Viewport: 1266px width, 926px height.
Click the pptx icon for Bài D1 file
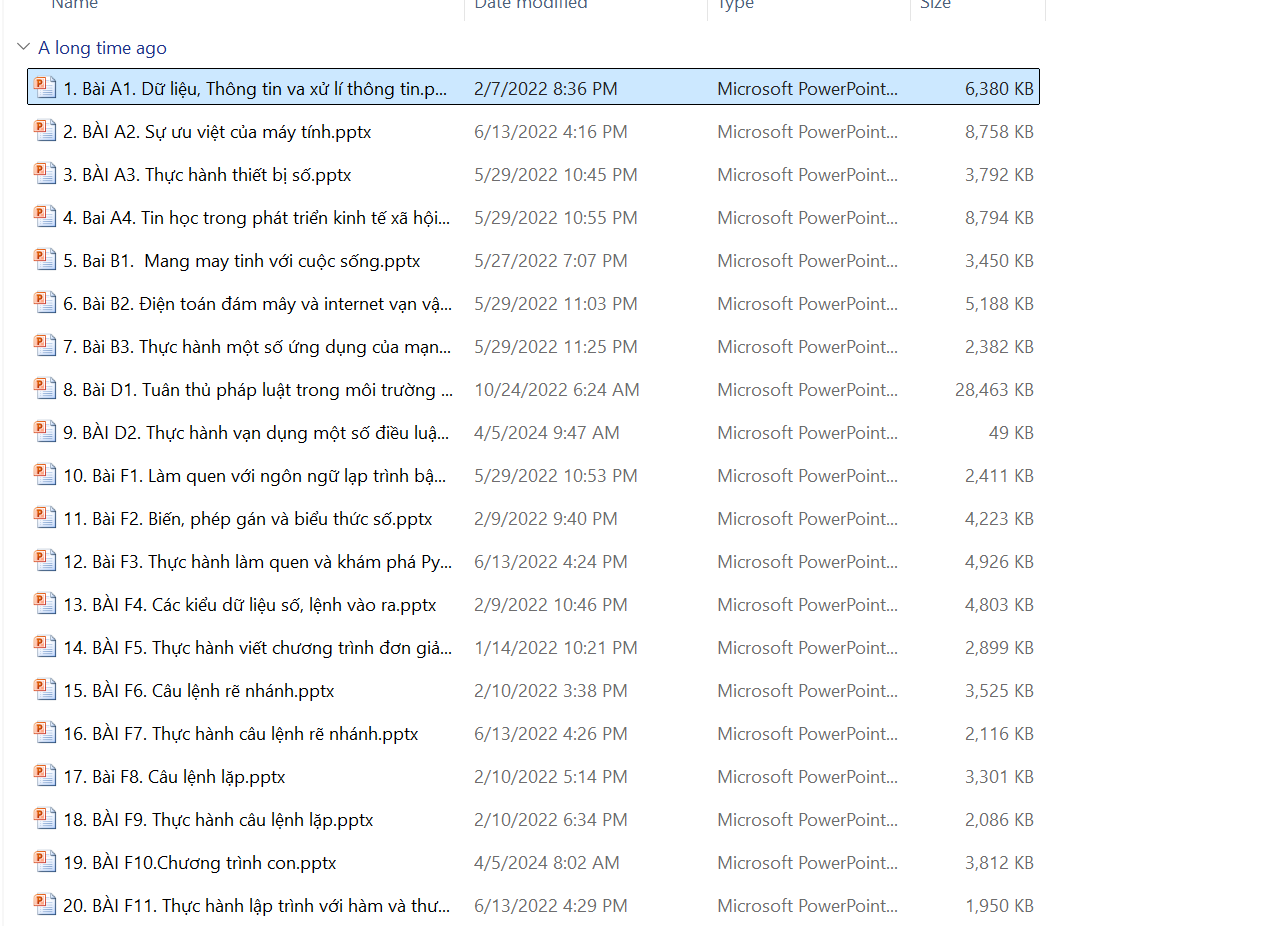pos(44,388)
